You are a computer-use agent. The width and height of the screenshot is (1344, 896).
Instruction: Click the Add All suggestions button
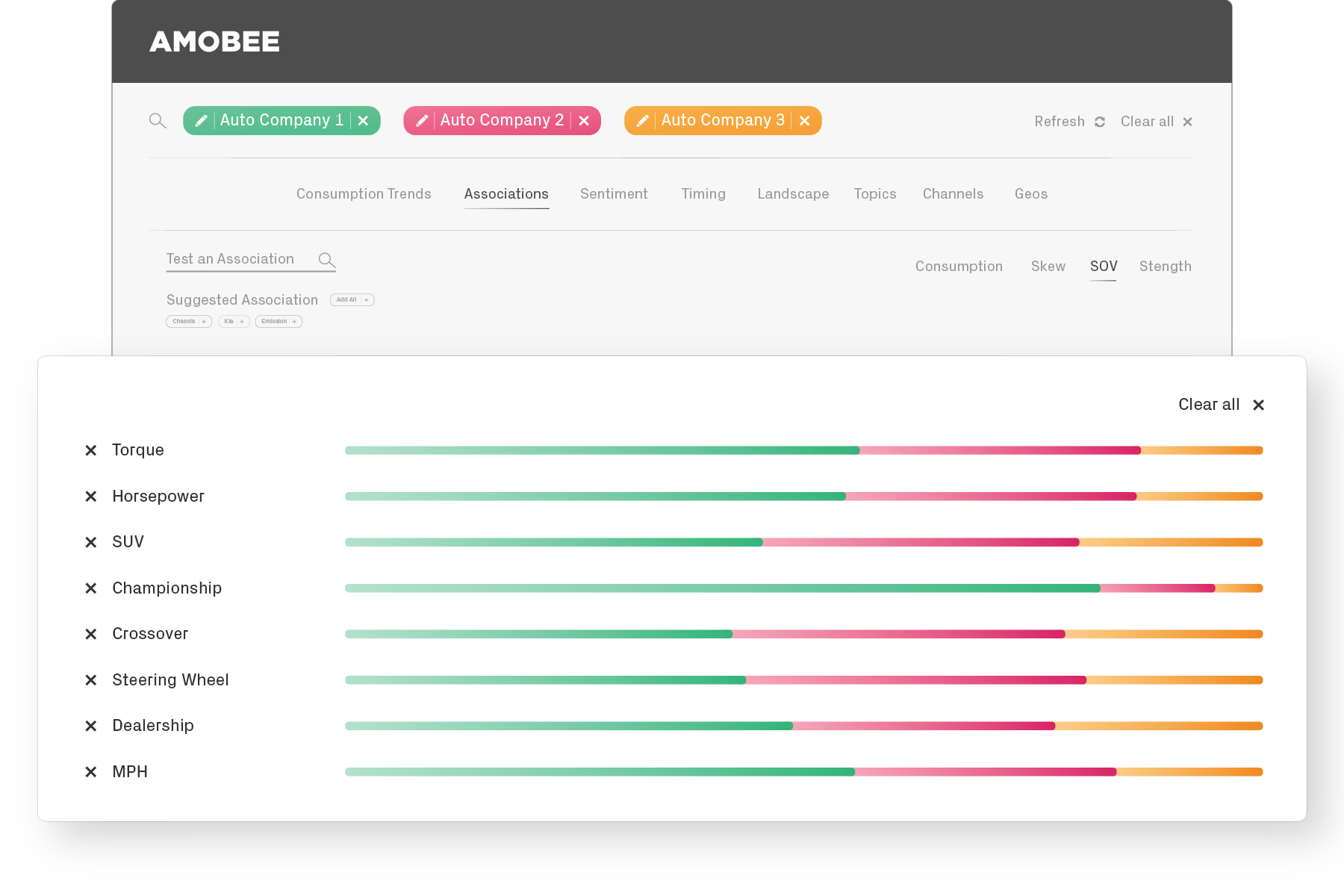point(352,299)
